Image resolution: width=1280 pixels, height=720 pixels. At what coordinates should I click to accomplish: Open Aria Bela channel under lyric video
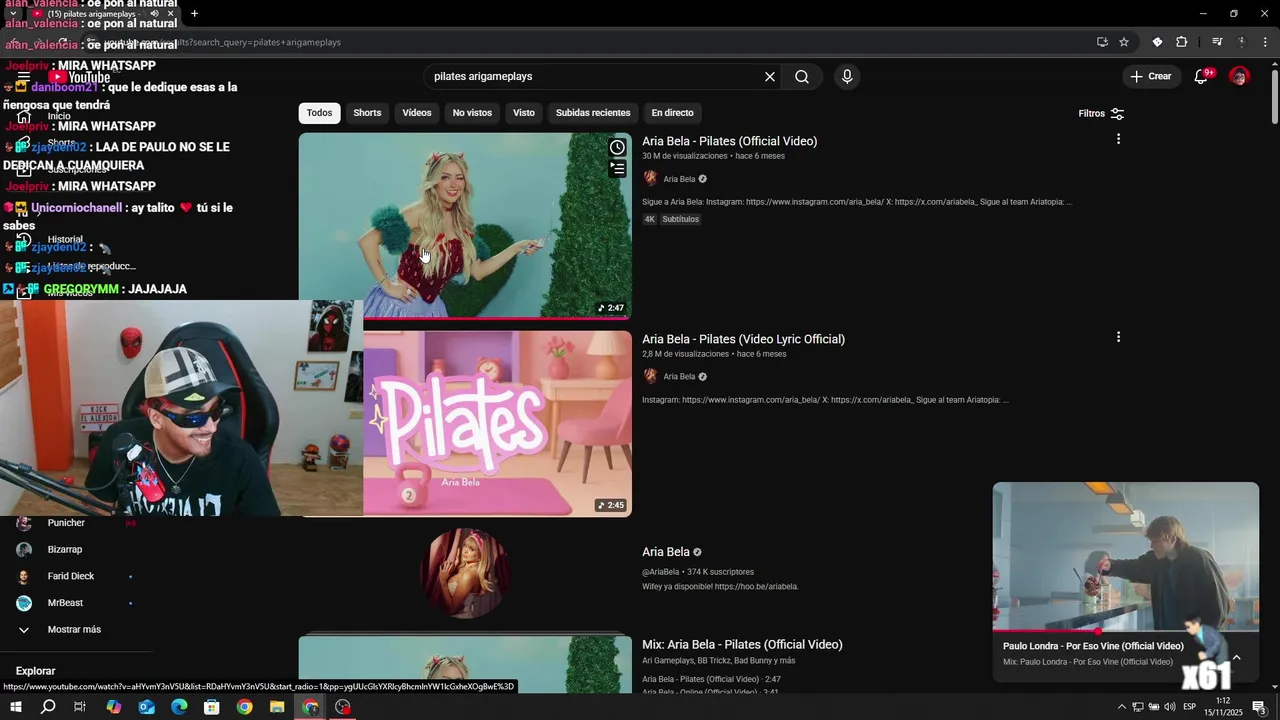pos(679,377)
